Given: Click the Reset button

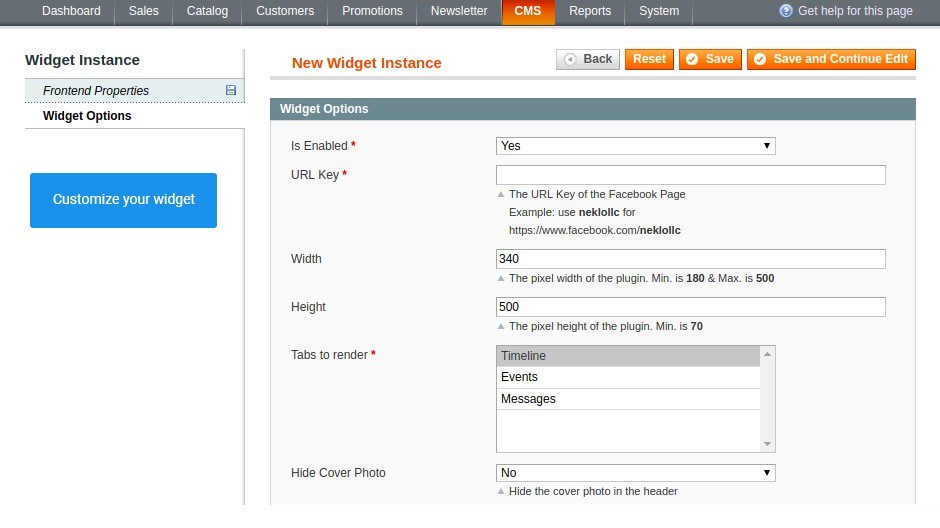Looking at the screenshot, I should click(649, 59).
